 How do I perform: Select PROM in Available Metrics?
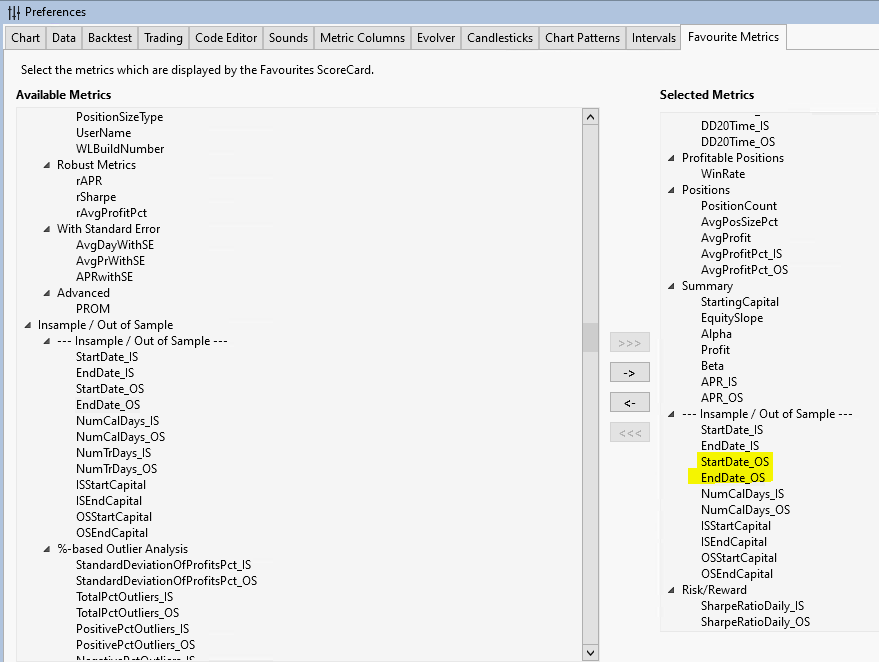coord(93,309)
